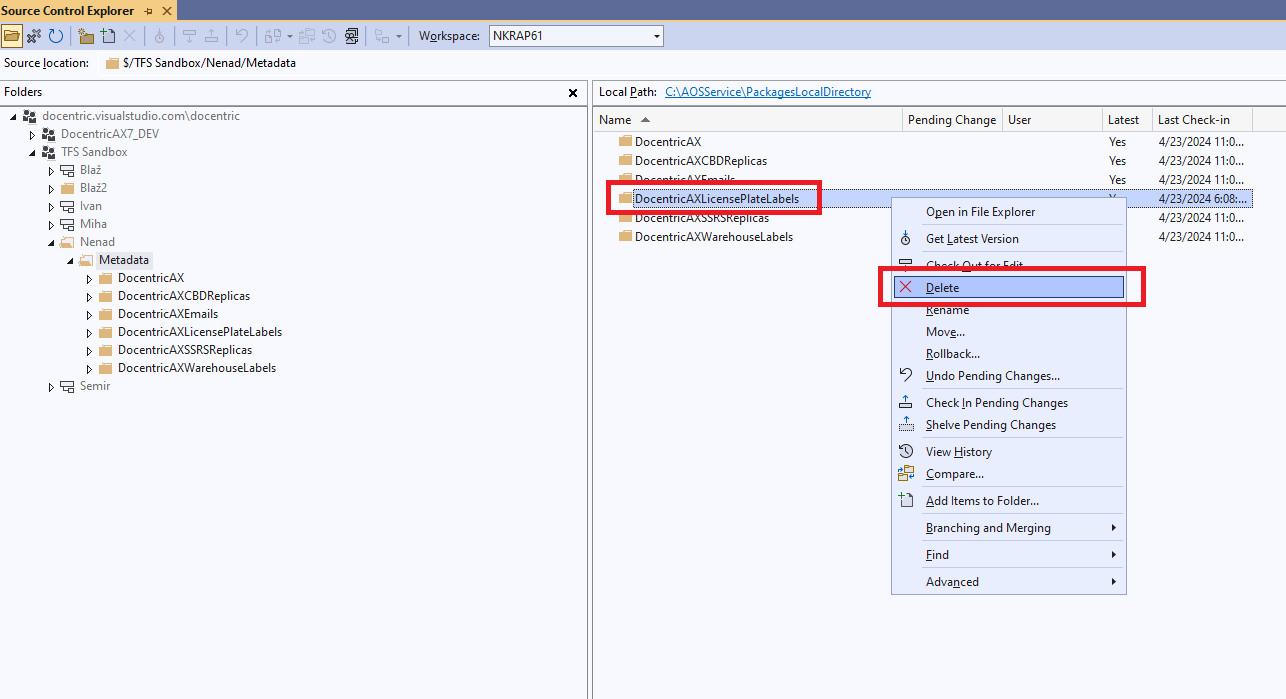Click the disconnected source control icon

click(x=34, y=36)
